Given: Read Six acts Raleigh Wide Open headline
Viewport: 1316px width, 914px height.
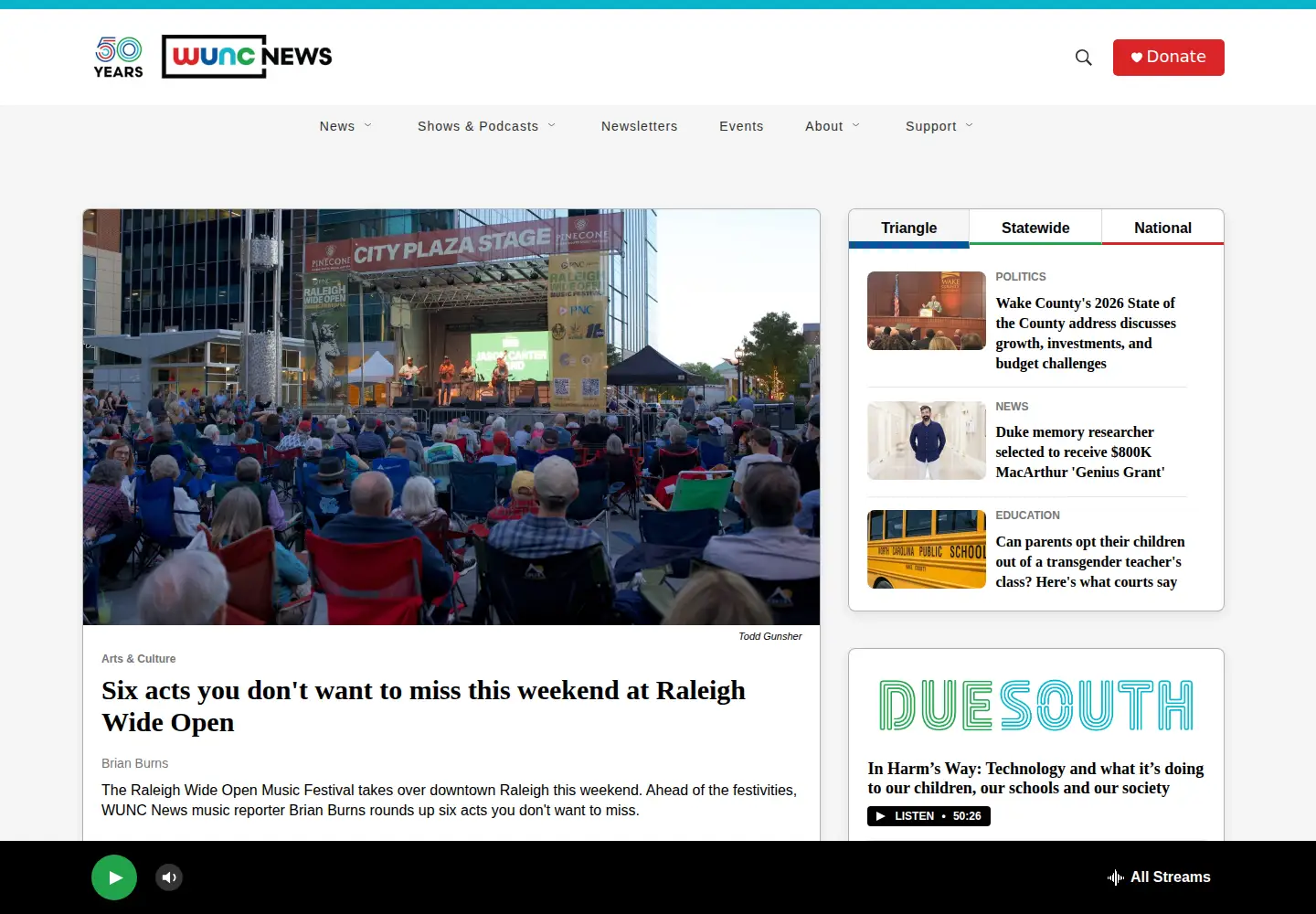Looking at the screenshot, I should 423,707.
